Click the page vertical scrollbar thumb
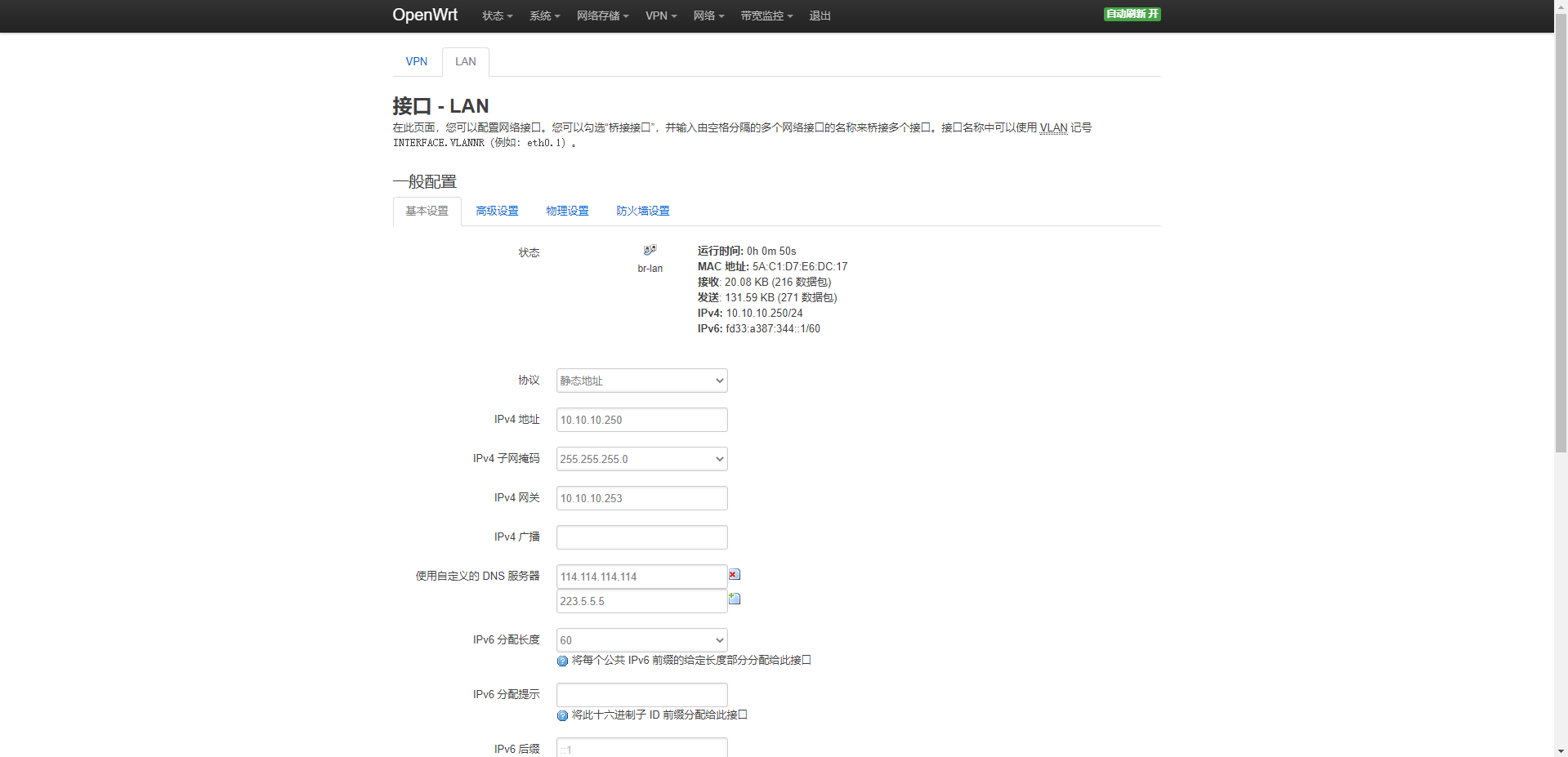The image size is (1568, 757). click(1561, 233)
